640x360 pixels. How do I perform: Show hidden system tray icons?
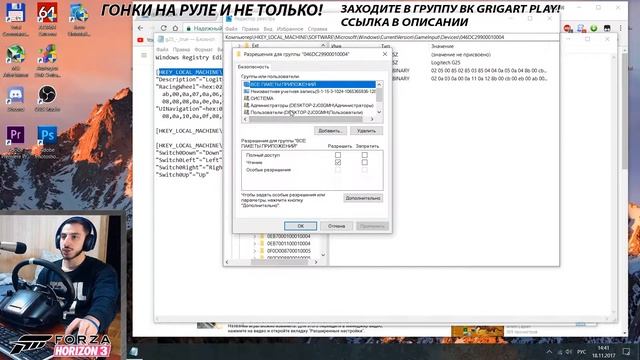point(549,351)
